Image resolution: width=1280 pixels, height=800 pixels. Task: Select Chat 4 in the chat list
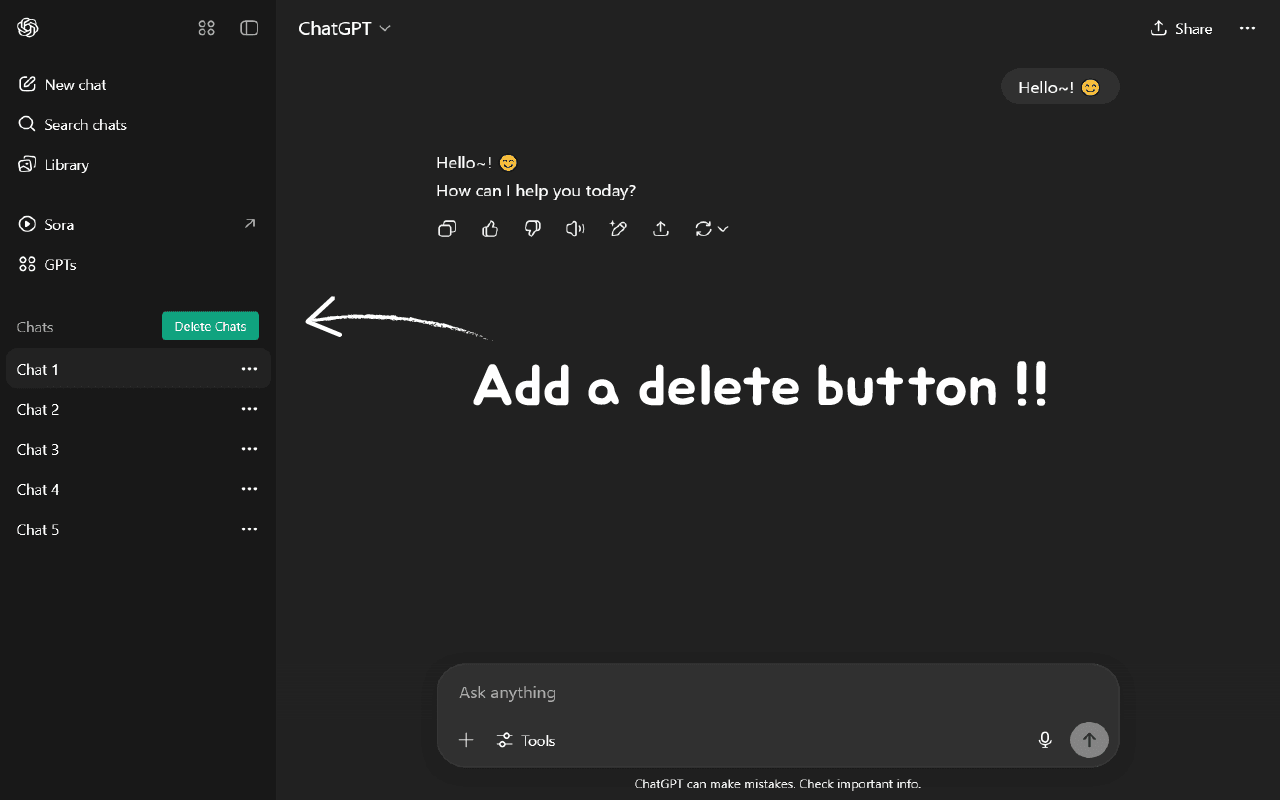(138, 489)
